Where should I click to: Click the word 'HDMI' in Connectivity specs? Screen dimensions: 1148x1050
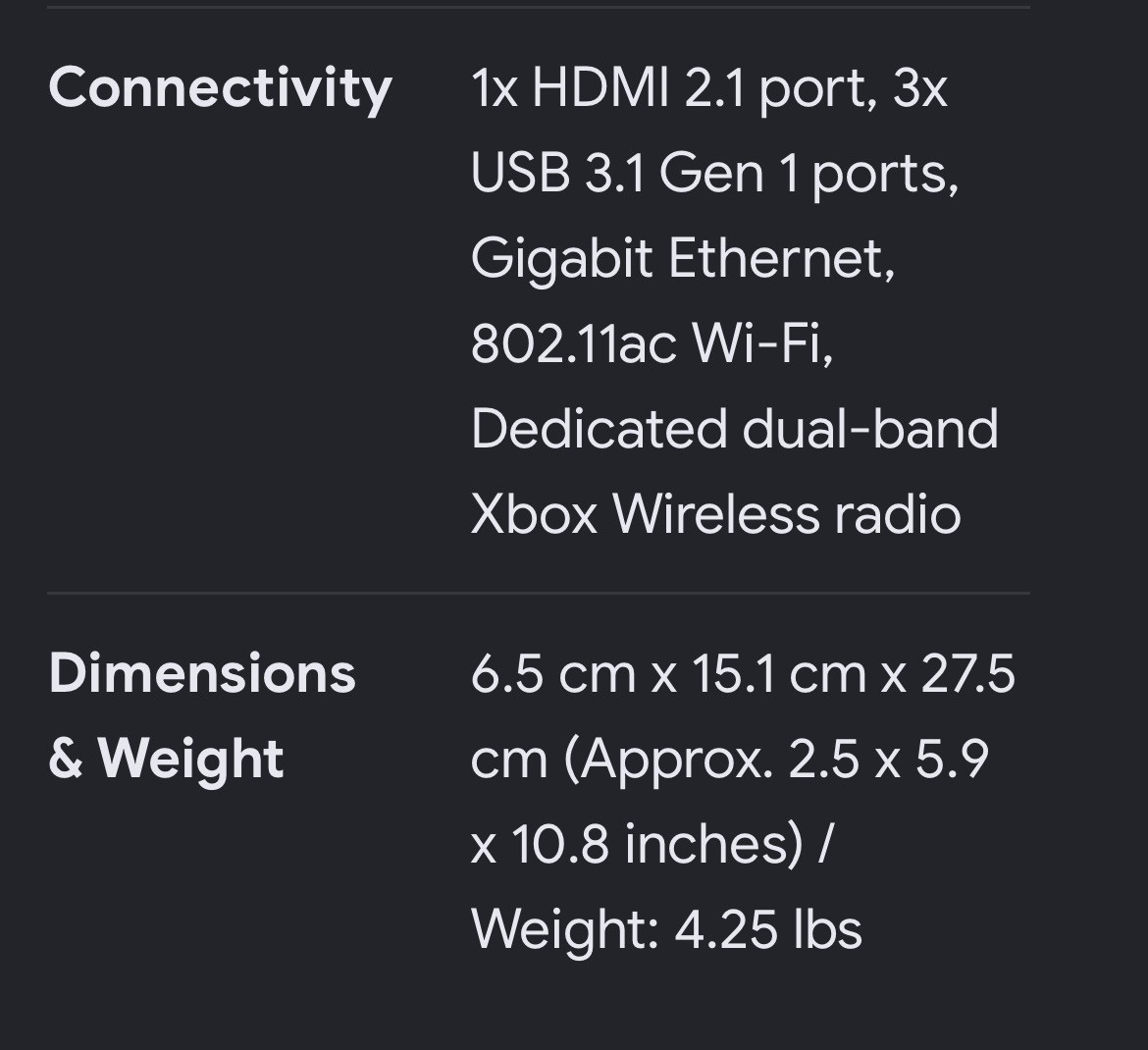pos(600,88)
